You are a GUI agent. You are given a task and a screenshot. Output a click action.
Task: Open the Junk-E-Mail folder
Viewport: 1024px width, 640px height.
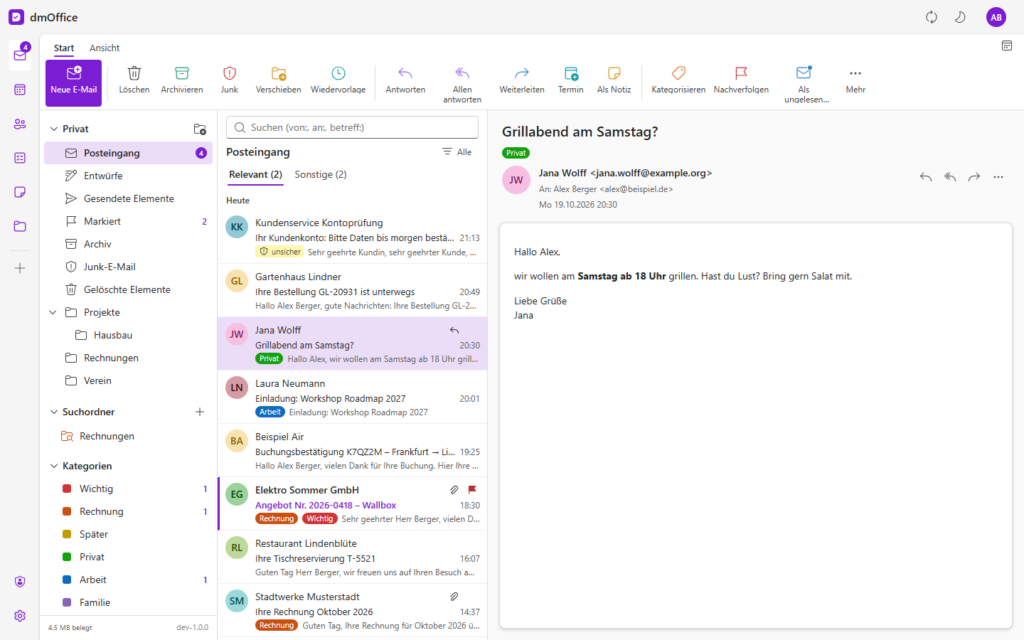coord(129,267)
